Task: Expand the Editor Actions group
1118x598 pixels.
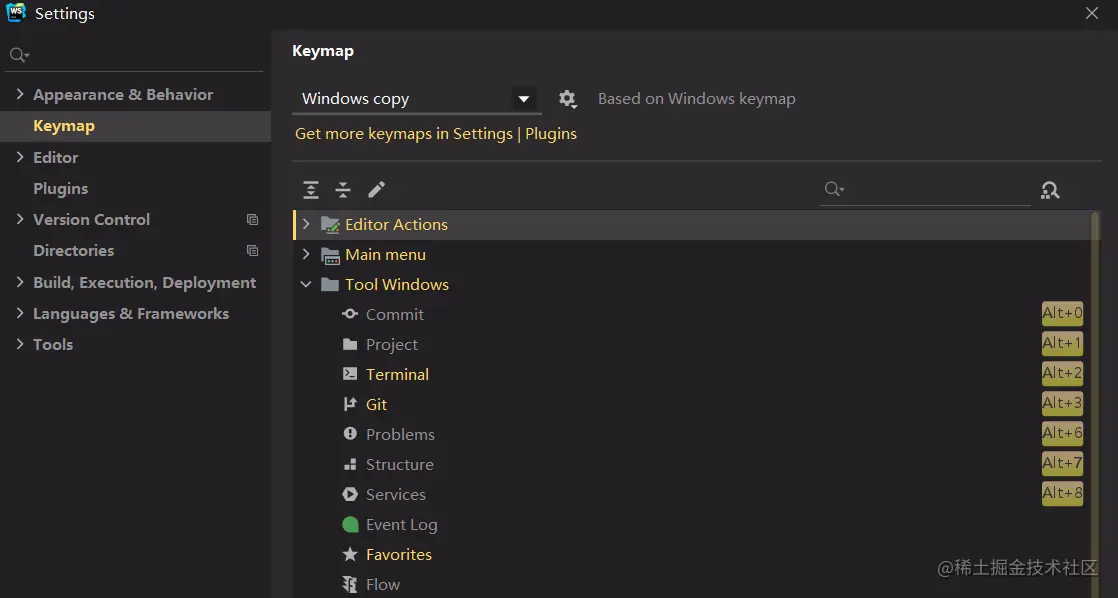Action: click(306, 225)
